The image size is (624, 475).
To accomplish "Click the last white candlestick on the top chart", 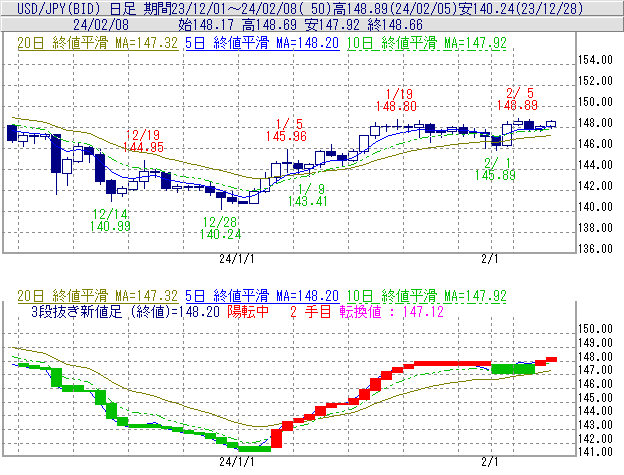I will pos(551,124).
